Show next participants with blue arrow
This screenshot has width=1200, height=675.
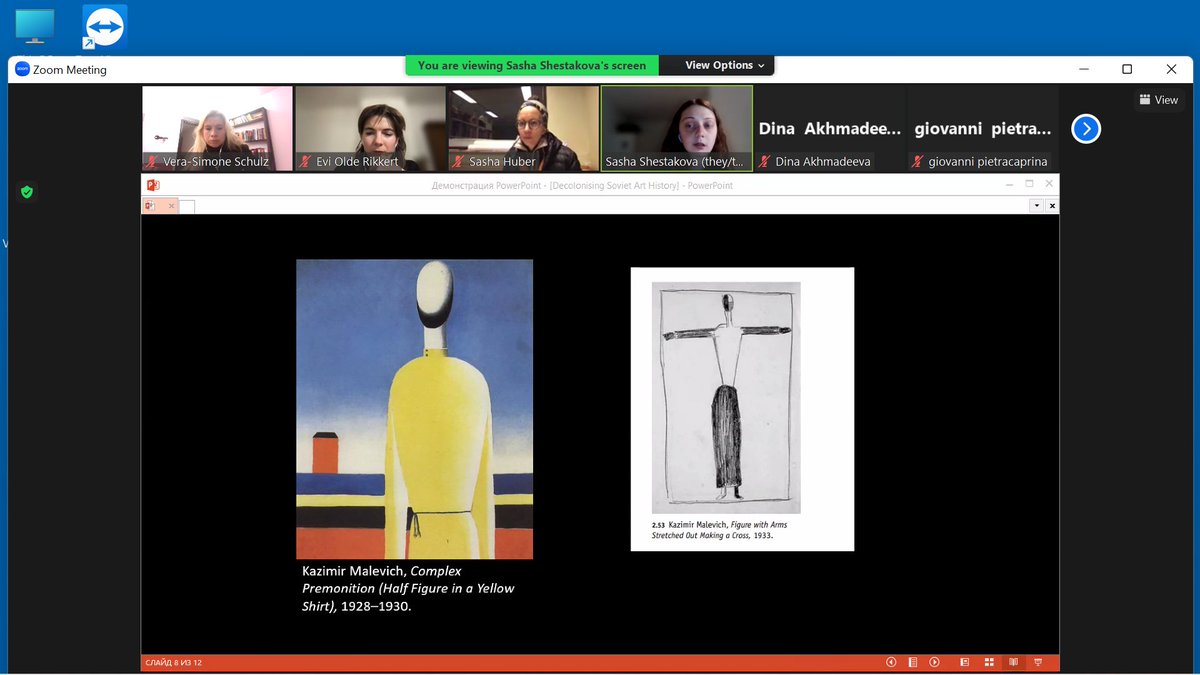(1086, 129)
